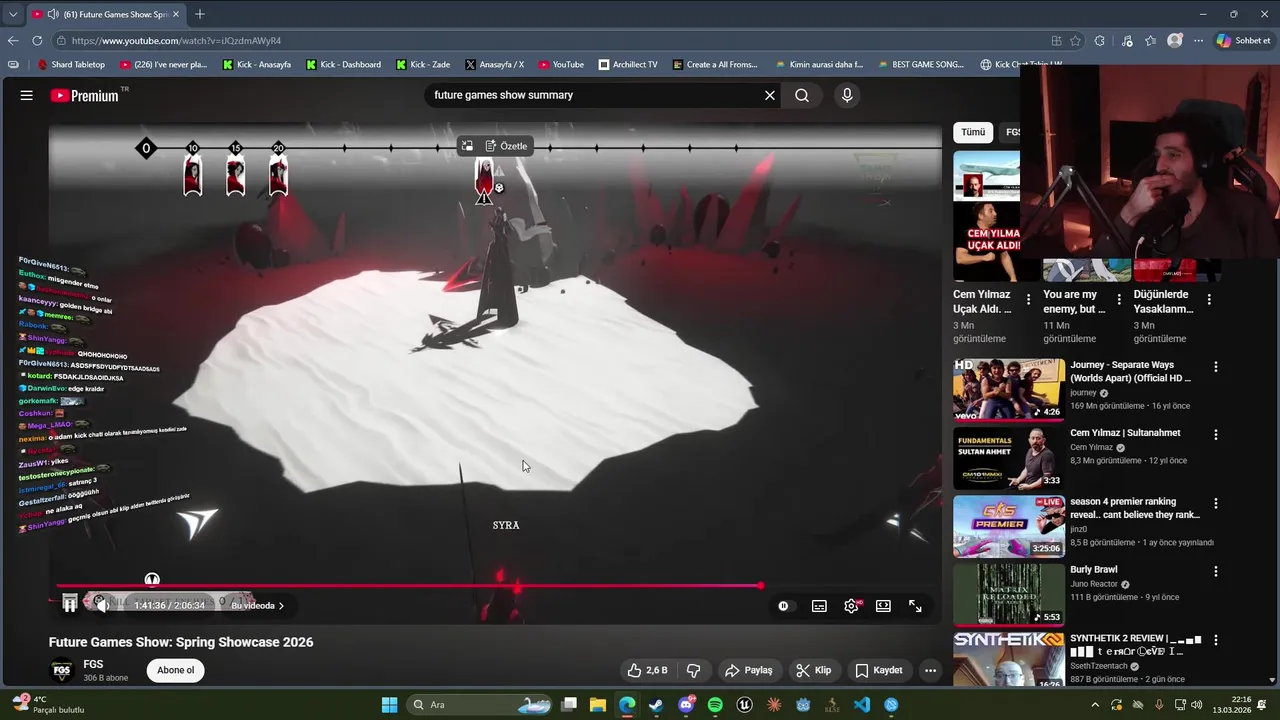The width and height of the screenshot is (1280, 720).
Task: Open options menu for Burly Brawl video
Action: point(1216,571)
